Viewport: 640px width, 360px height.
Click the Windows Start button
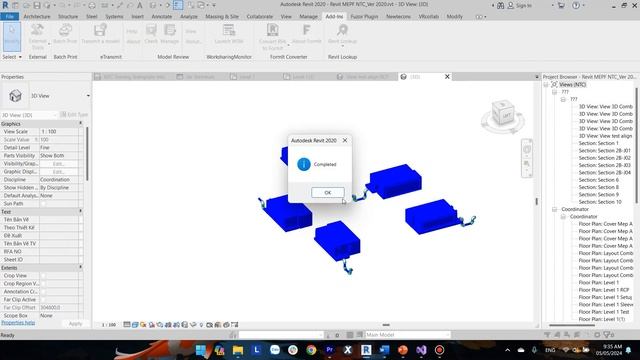coord(201,350)
